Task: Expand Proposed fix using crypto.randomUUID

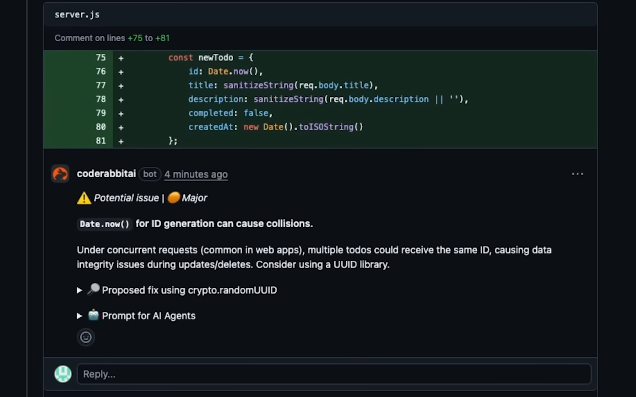Action: pos(177,290)
